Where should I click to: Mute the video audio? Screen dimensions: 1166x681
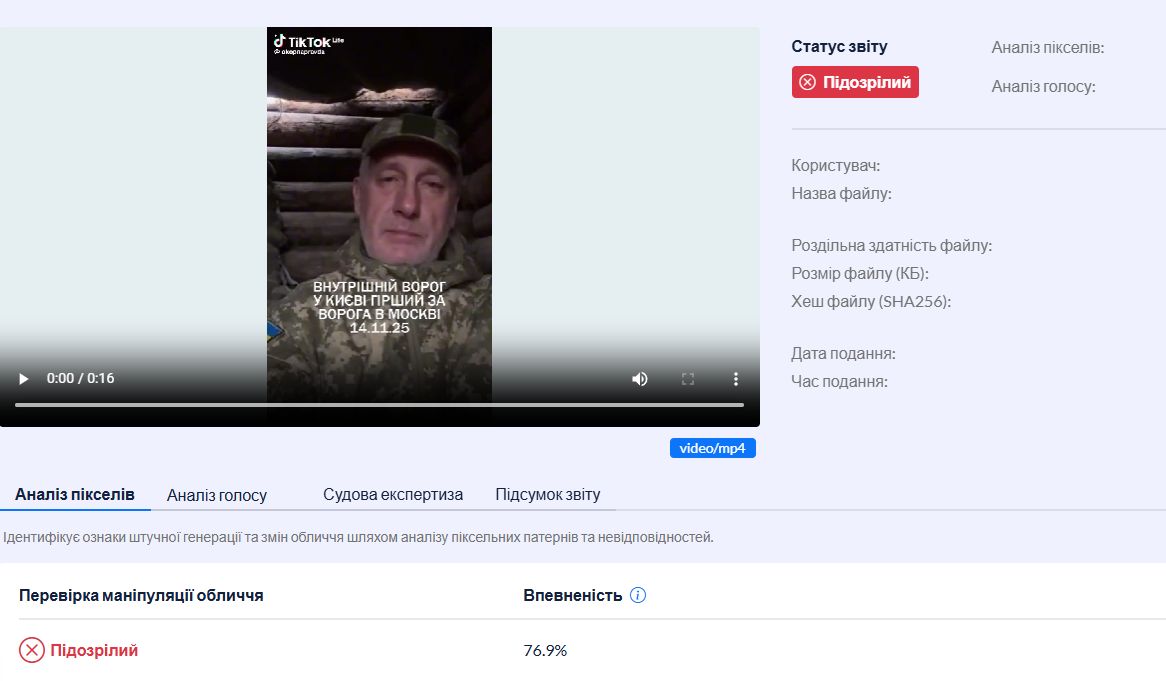(639, 379)
